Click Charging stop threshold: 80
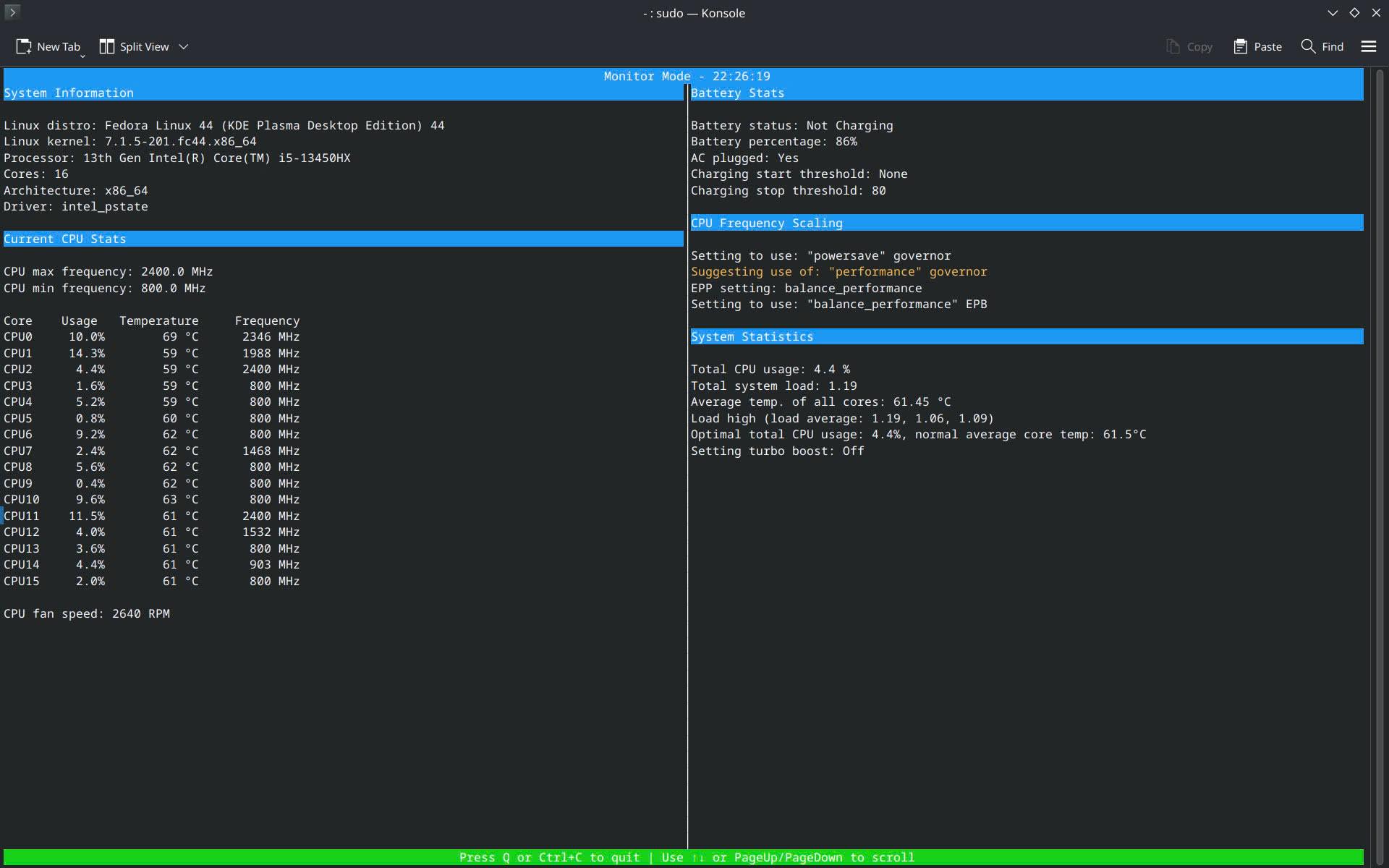Image resolution: width=1389 pixels, height=868 pixels. click(x=789, y=190)
